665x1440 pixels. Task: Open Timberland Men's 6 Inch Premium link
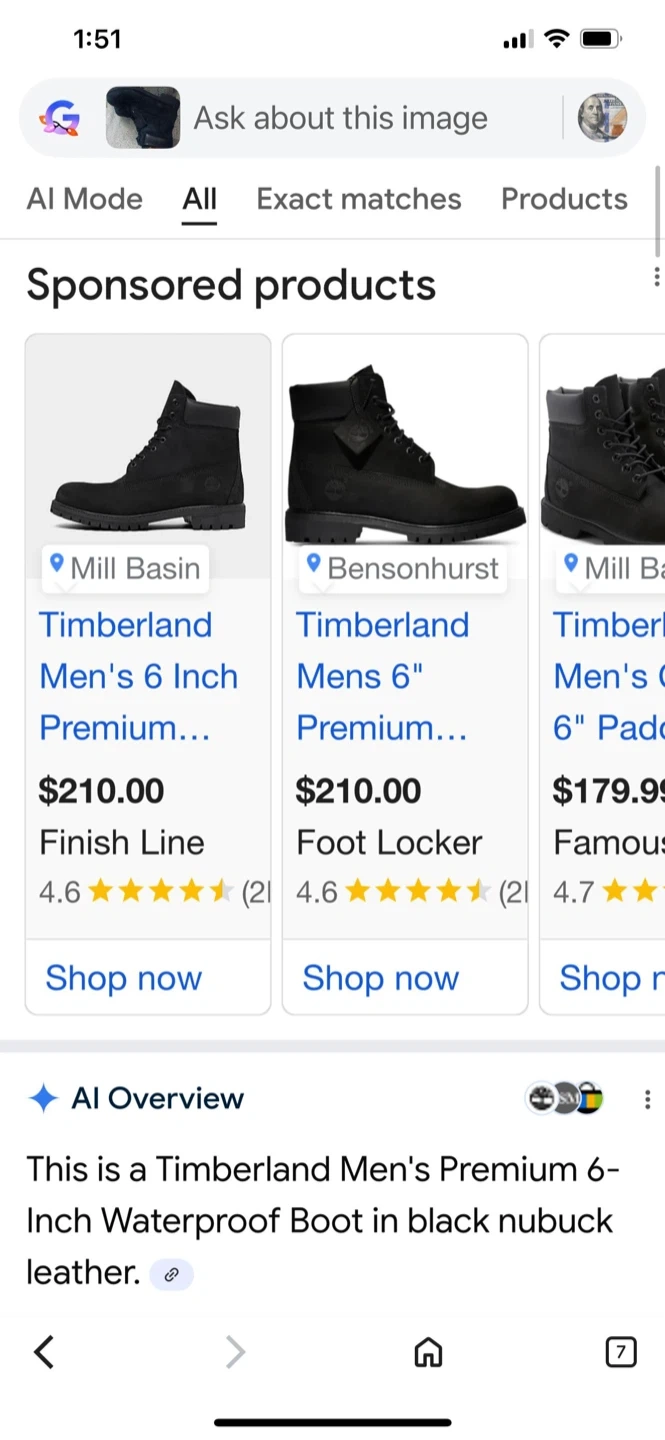[x=139, y=676]
